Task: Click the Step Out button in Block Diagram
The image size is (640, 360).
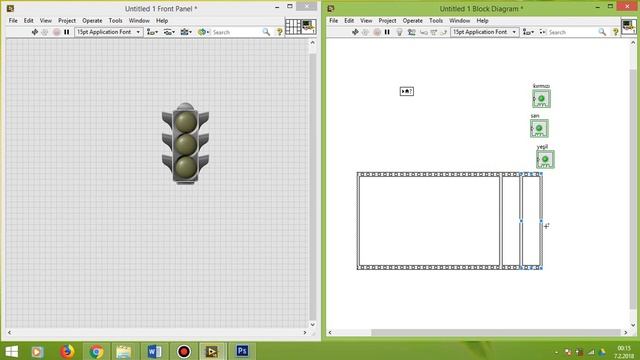Action: pyautogui.click(x=444, y=32)
